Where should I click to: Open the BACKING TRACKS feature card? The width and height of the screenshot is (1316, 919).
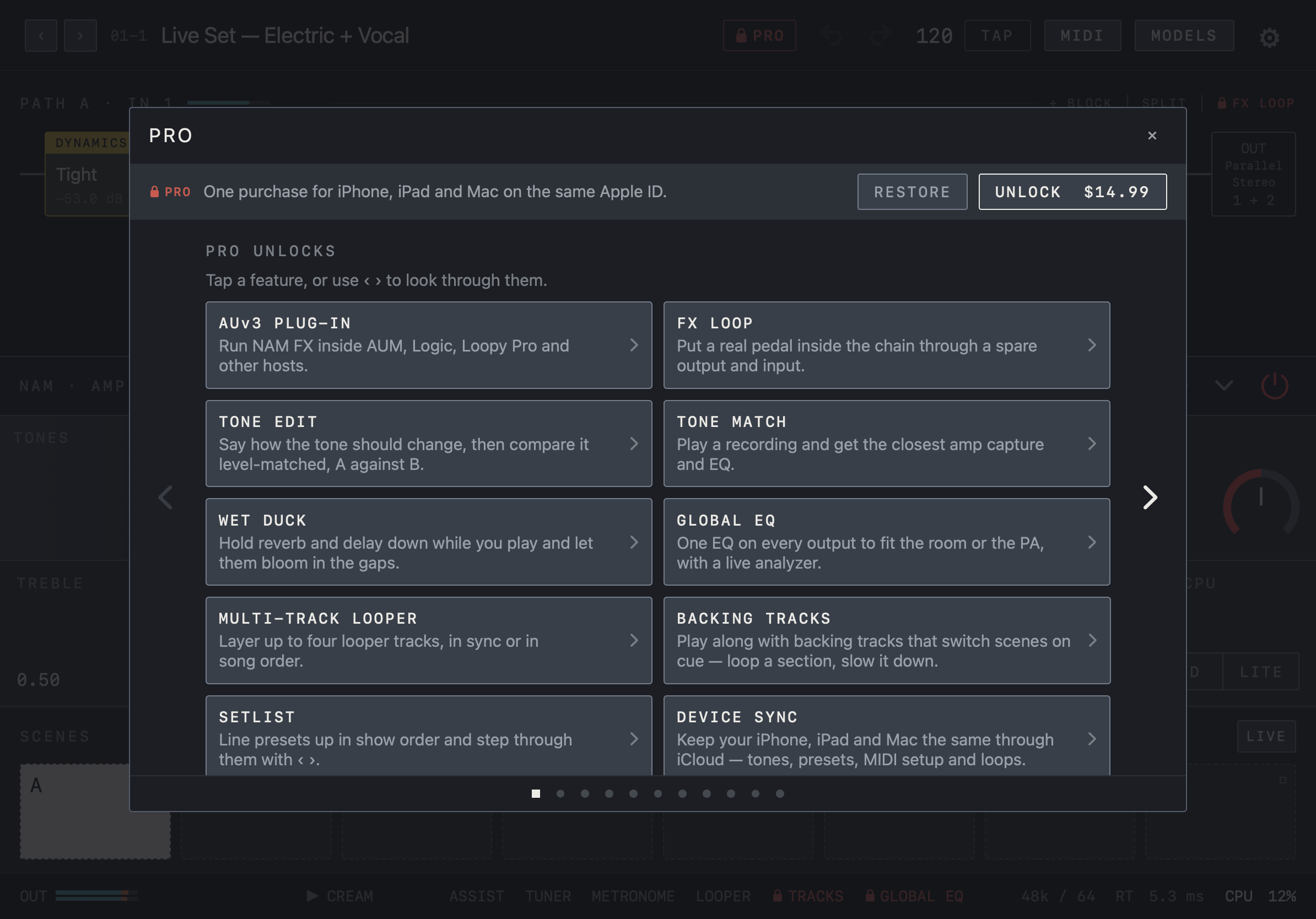886,641
